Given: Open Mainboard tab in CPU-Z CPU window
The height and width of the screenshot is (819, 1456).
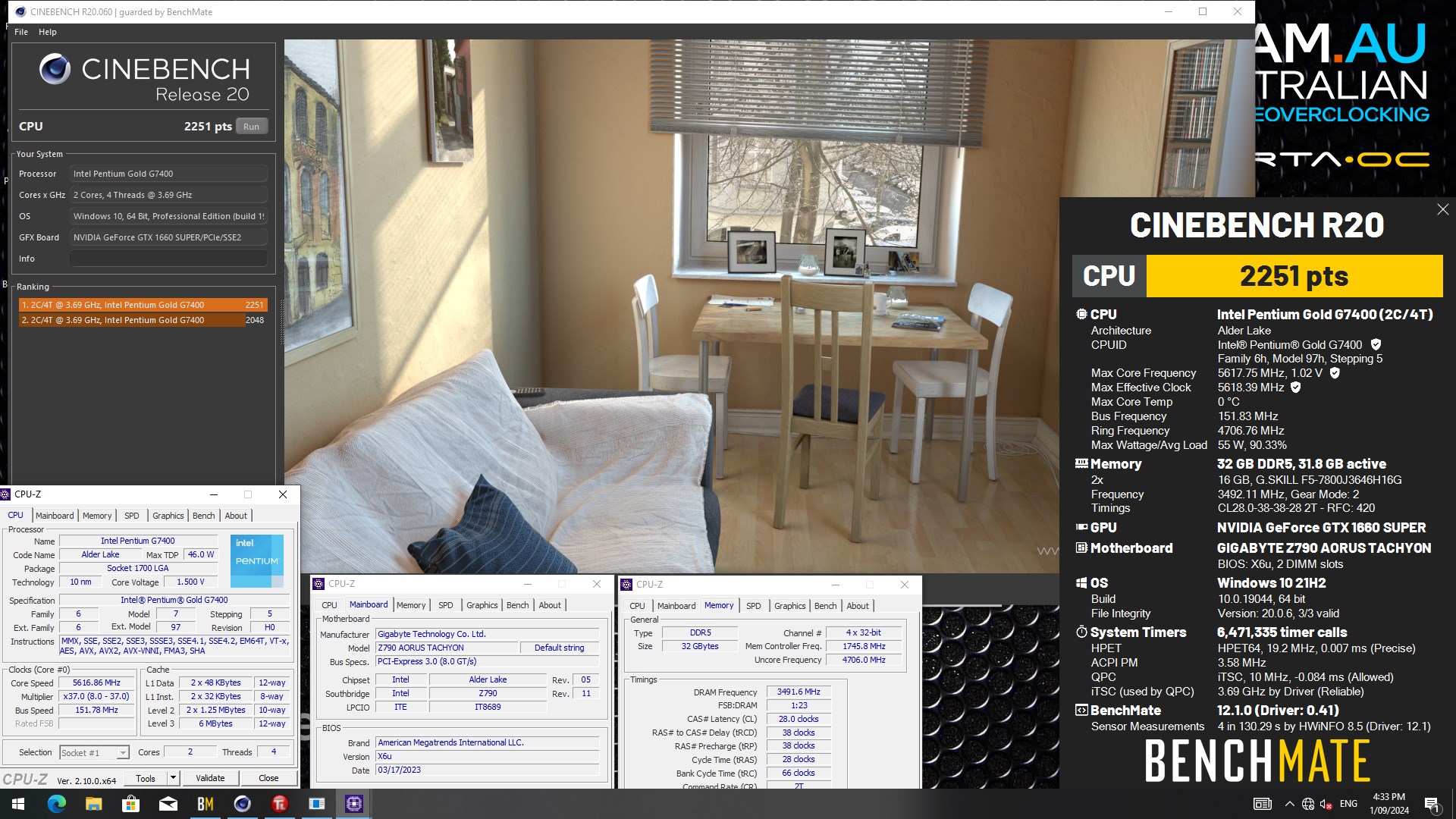Looking at the screenshot, I should (x=55, y=516).
